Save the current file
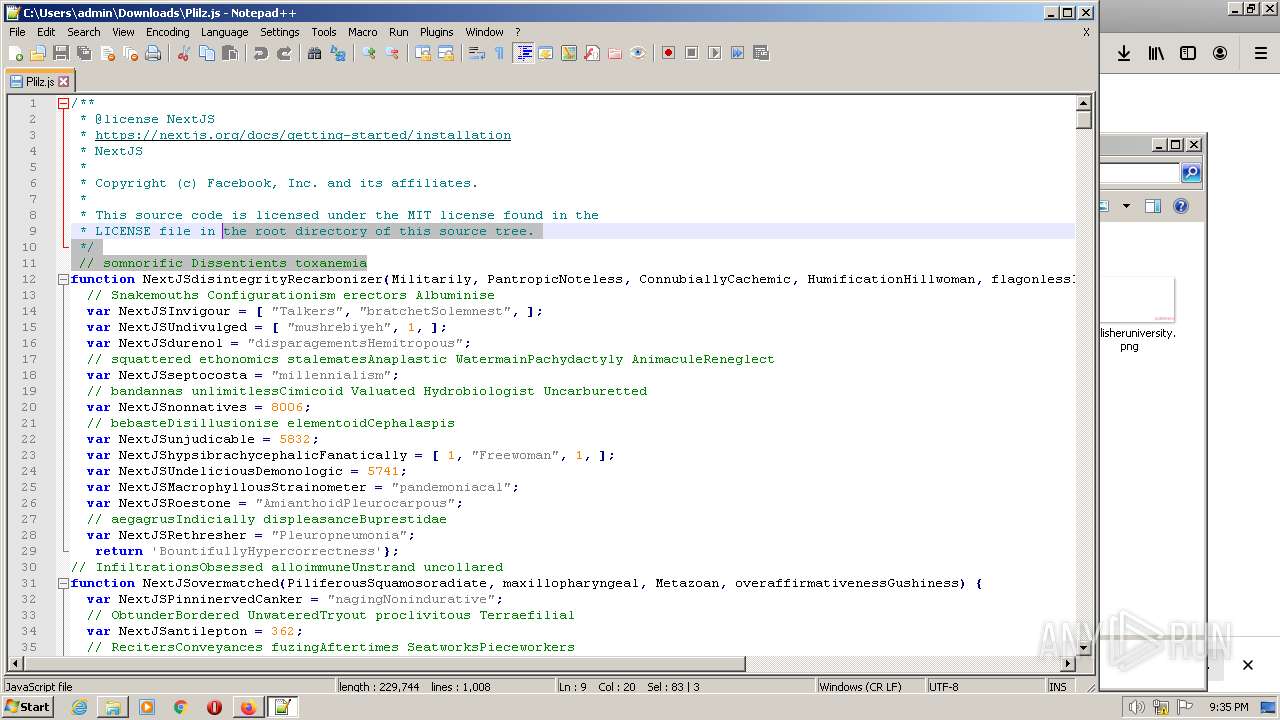Screen dimensions: 1280x720 tap(61, 53)
